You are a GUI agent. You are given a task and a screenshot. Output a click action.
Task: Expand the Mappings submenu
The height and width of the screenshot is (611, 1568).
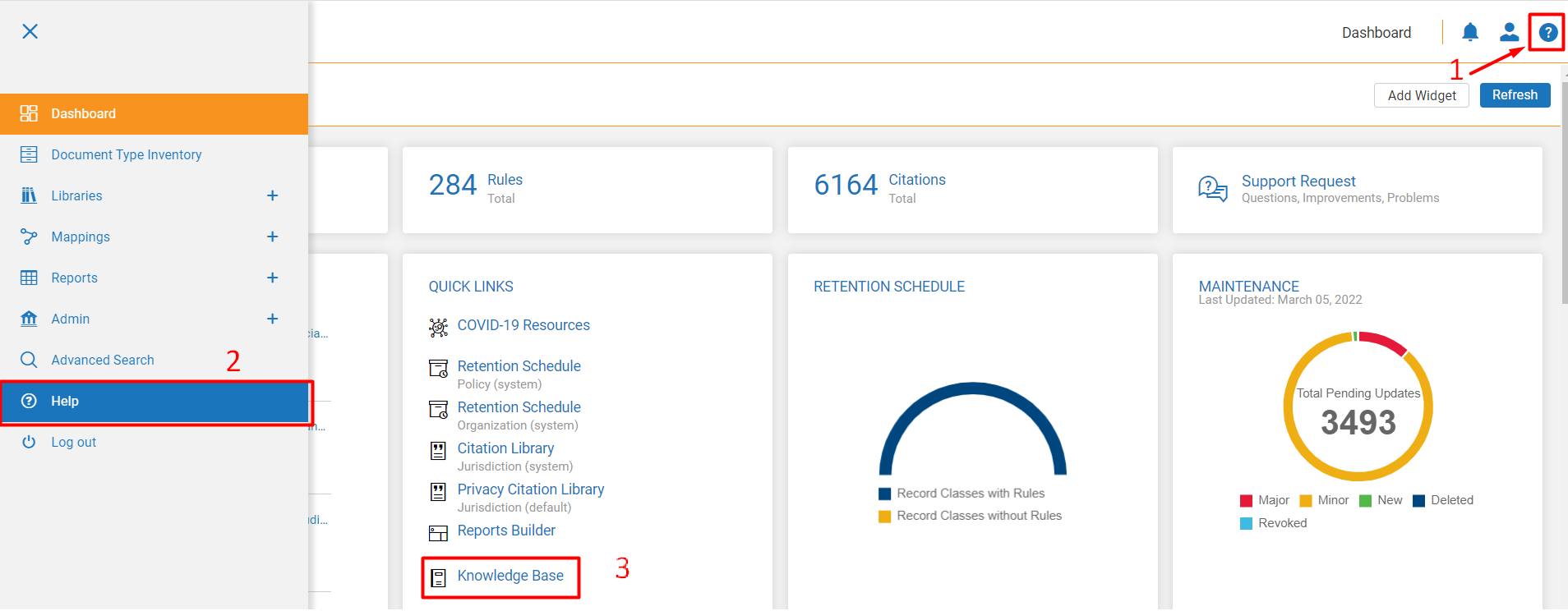(273, 237)
